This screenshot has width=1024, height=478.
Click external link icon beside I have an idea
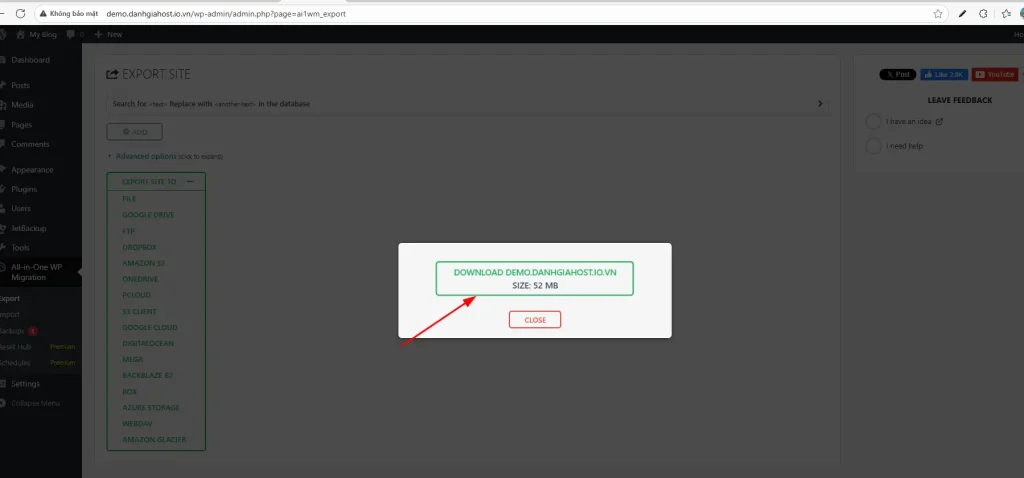pyautogui.click(x=939, y=121)
